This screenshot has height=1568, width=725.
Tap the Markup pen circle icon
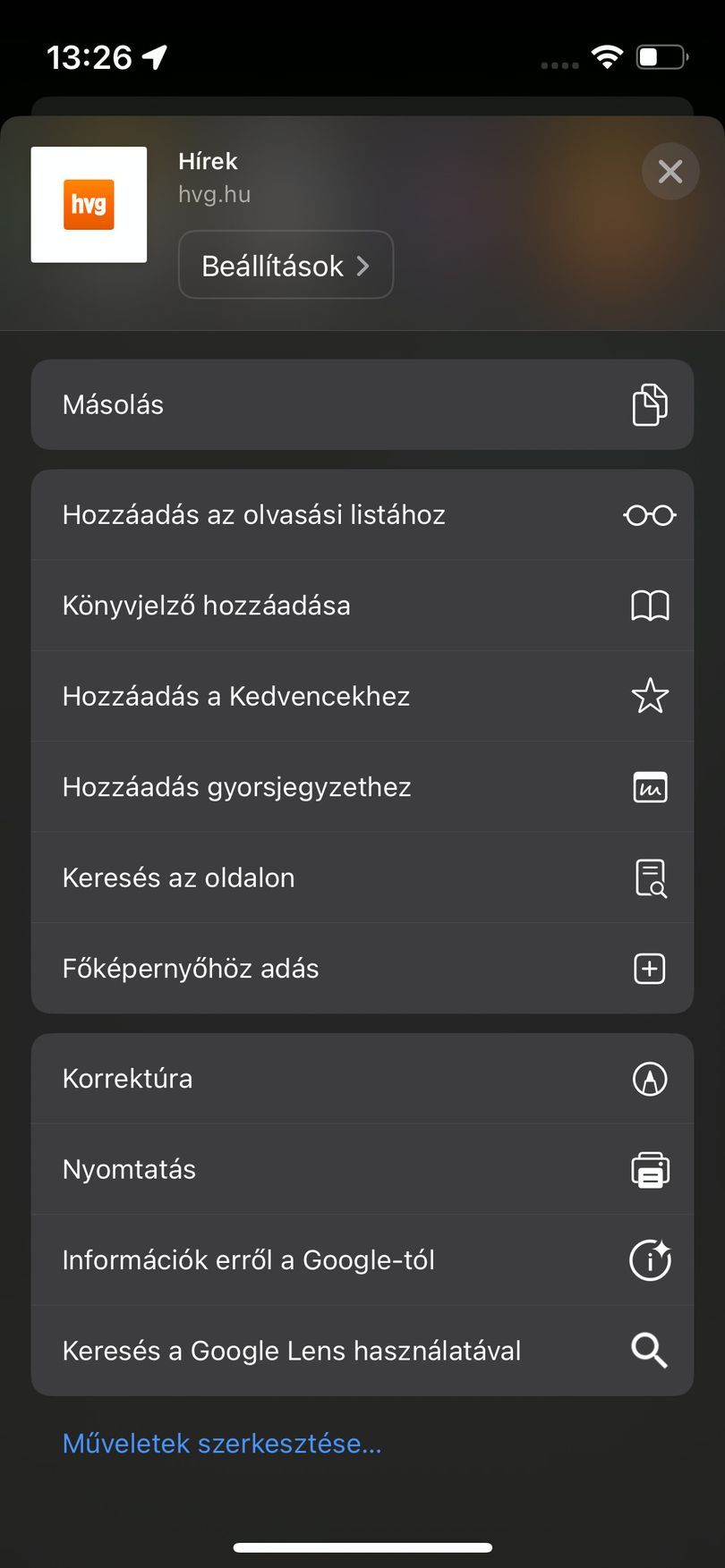650,1079
